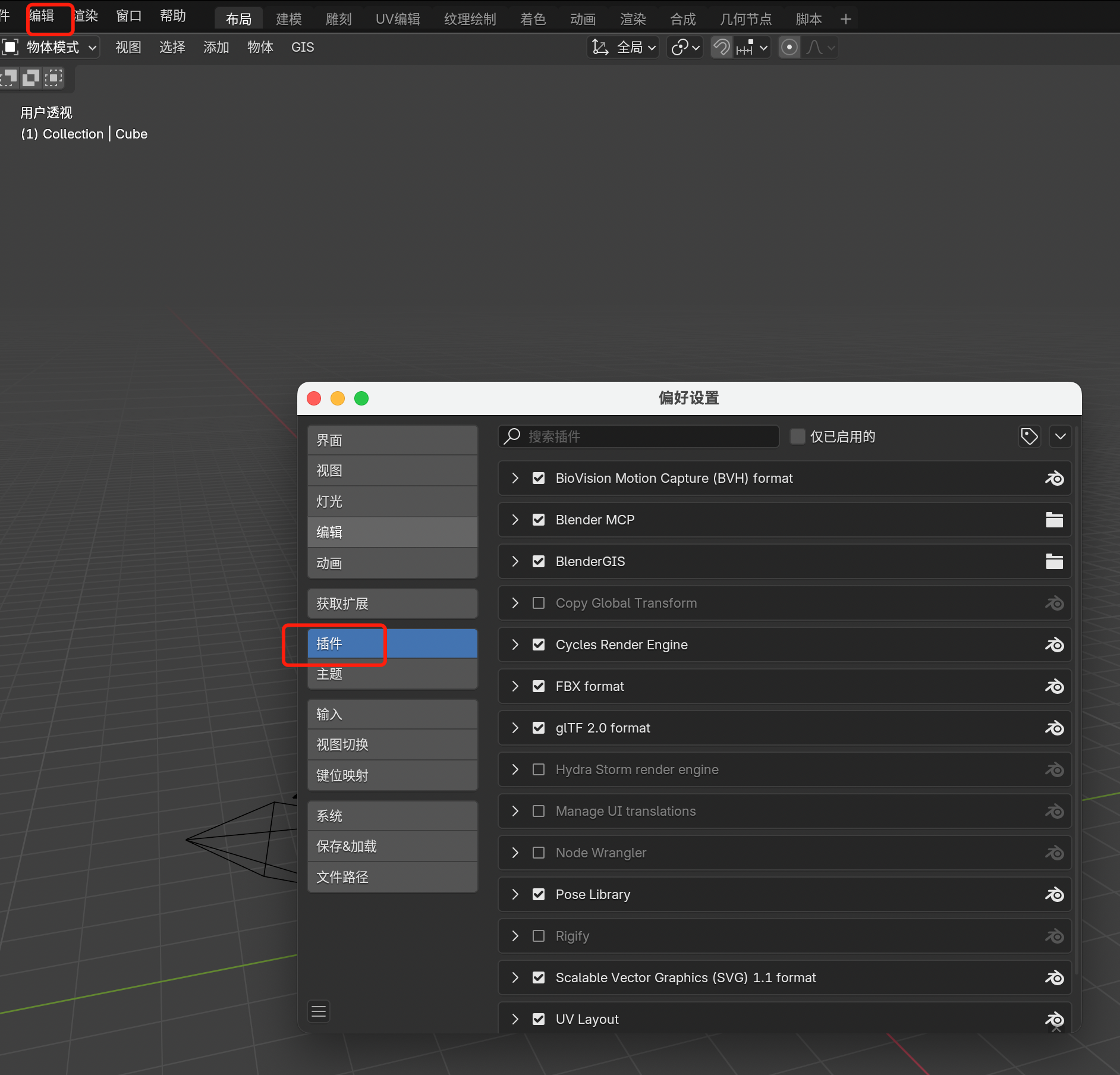The width and height of the screenshot is (1120, 1075).
Task: Open the File Paths preferences section
Action: click(x=392, y=877)
